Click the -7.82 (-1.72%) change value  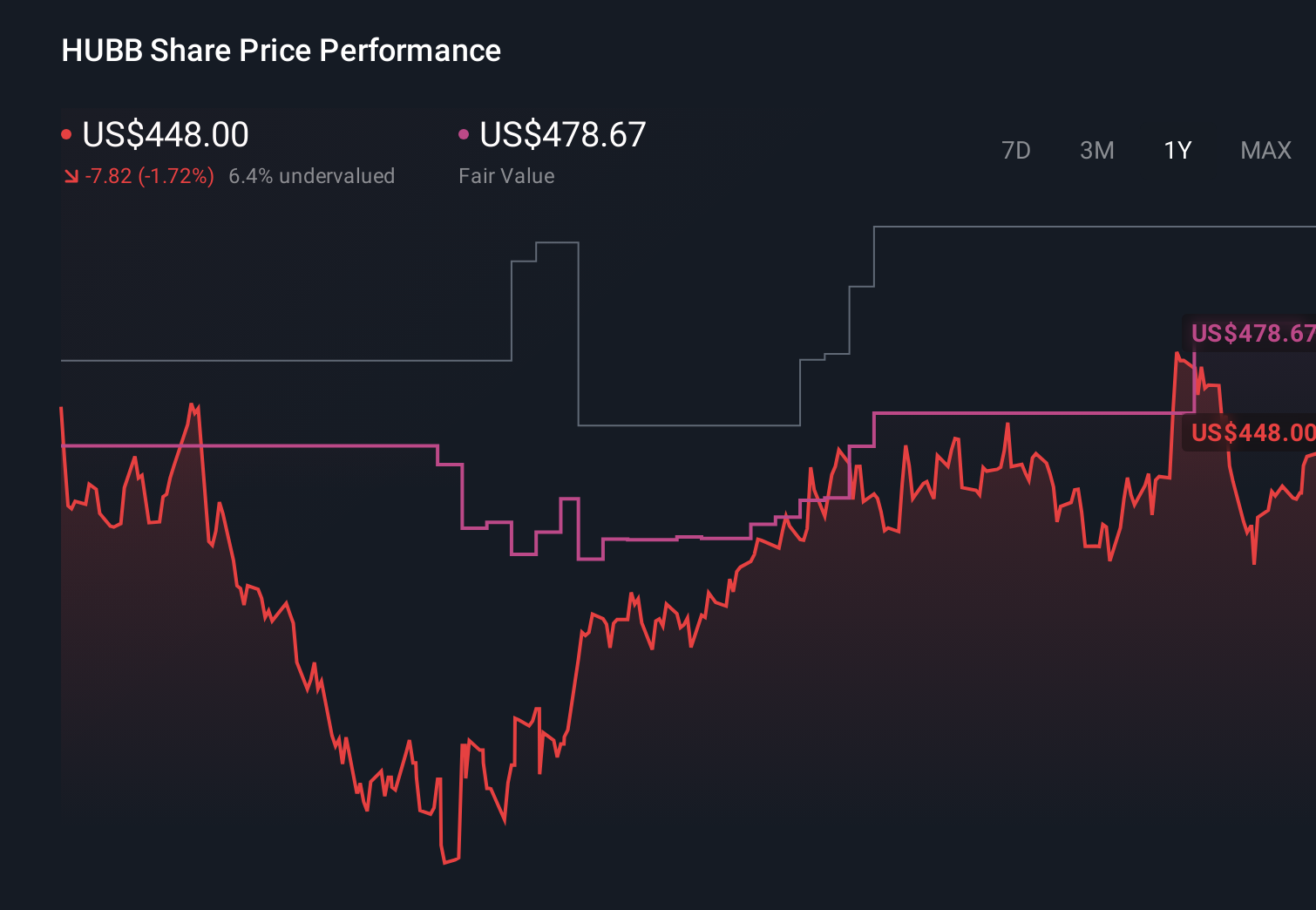[148, 176]
